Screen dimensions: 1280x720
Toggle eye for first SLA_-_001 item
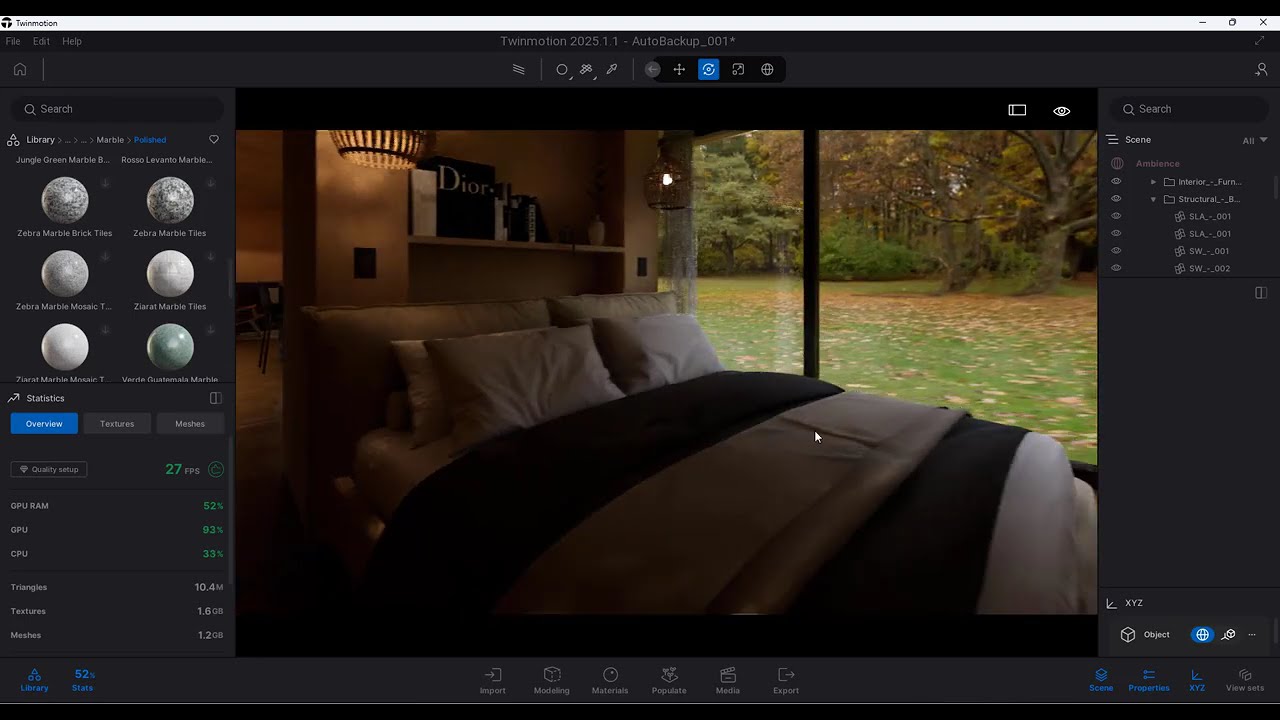point(1116,216)
